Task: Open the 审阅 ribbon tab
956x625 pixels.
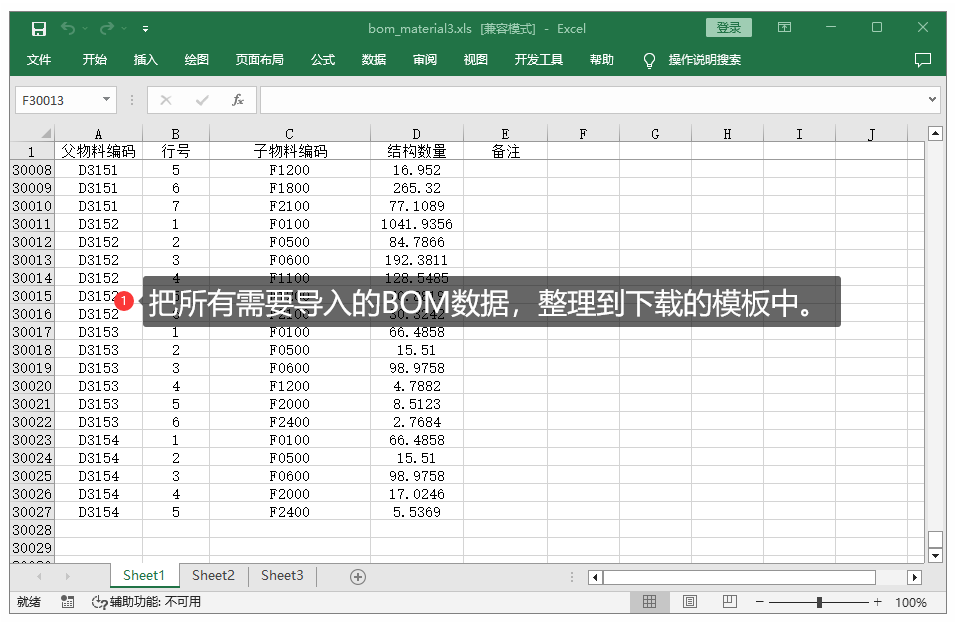Action: [425, 60]
